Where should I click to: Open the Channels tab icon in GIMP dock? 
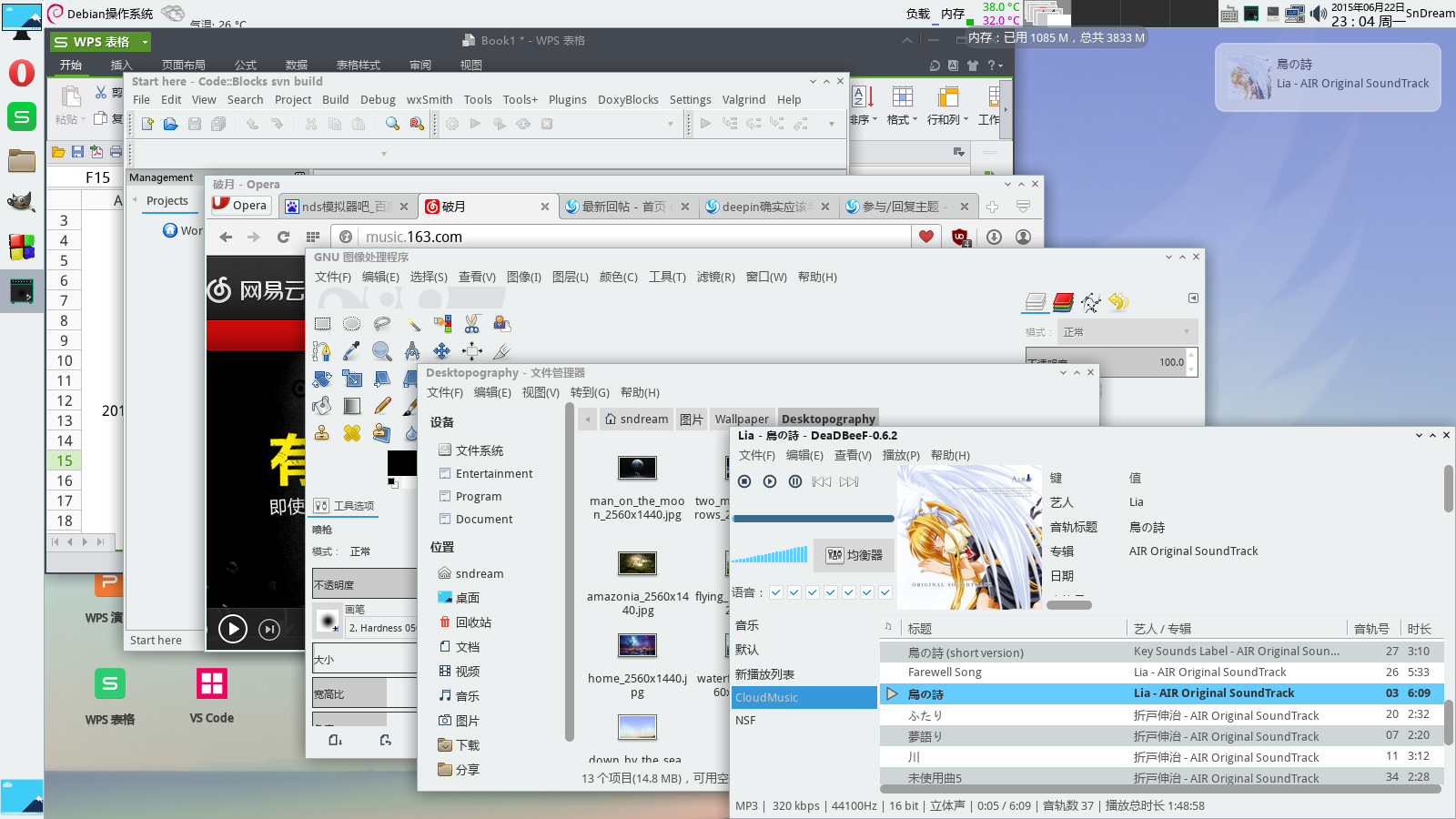pyautogui.click(x=1063, y=302)
